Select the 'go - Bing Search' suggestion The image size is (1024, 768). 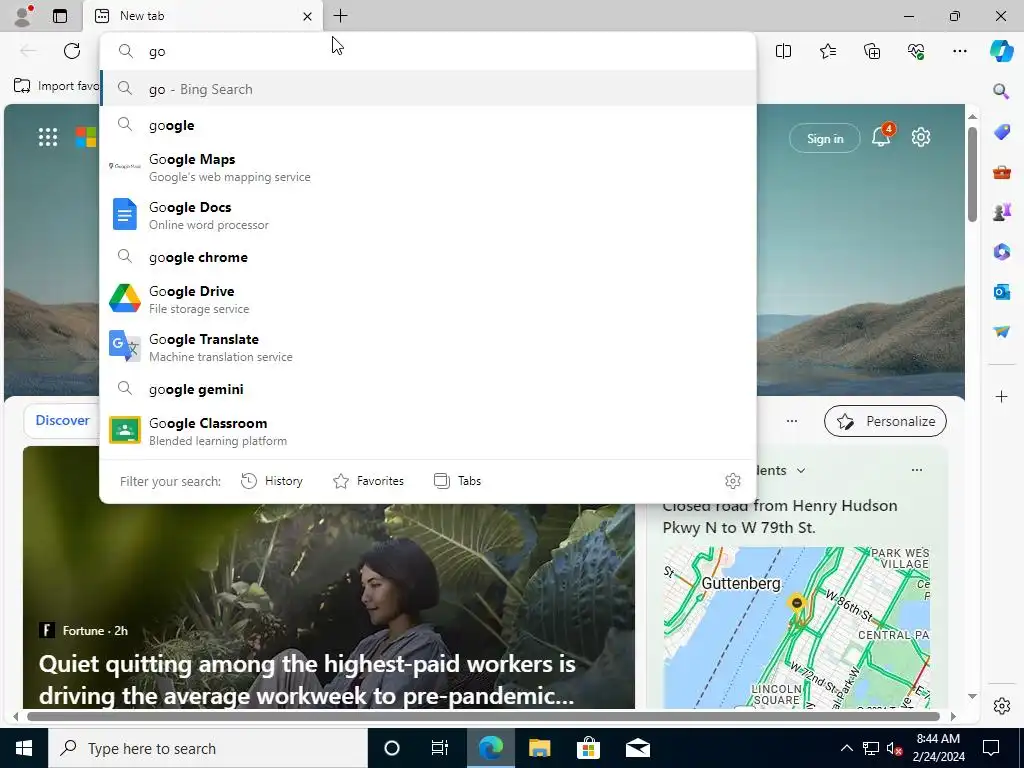click(428, 89)
